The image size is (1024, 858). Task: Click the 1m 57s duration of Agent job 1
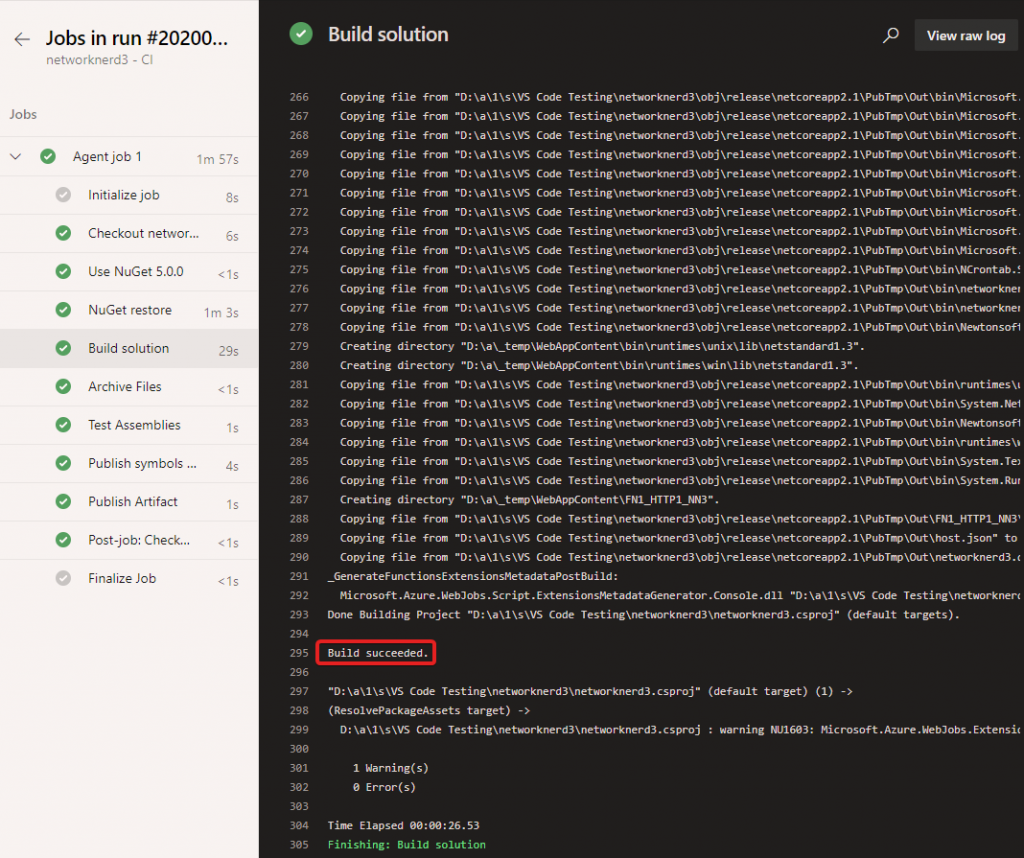(217, 159)
